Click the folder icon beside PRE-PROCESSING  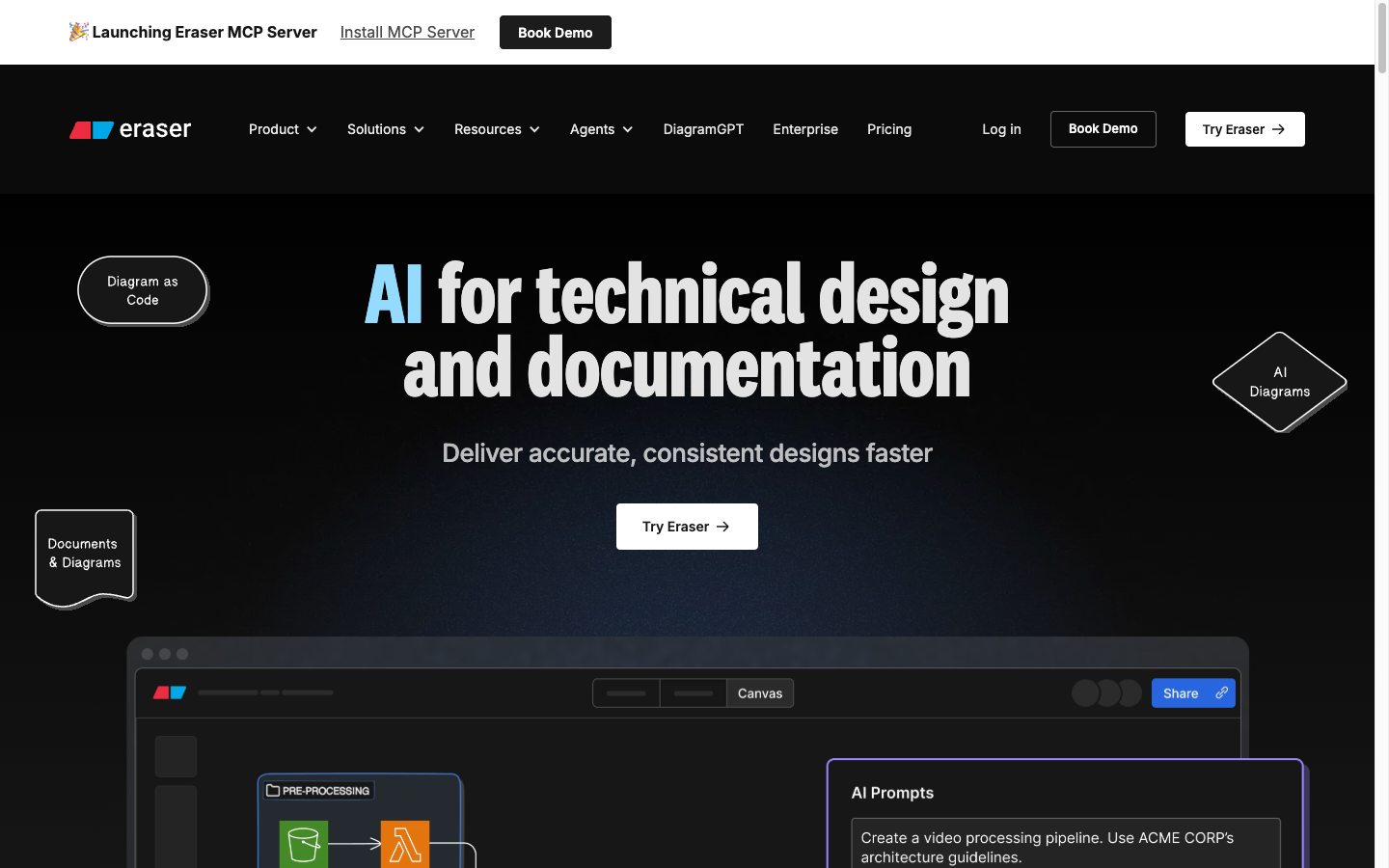tap(273, 790)
